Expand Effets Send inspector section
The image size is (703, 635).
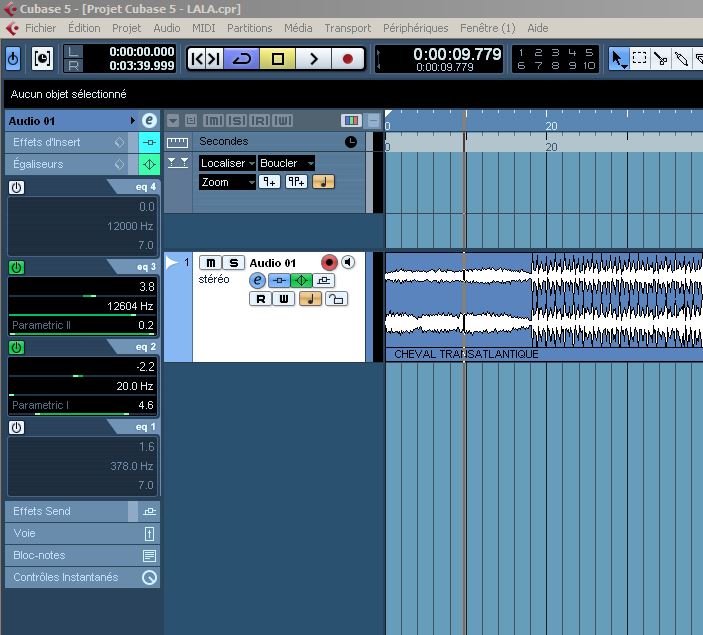[x=82, y=511]
